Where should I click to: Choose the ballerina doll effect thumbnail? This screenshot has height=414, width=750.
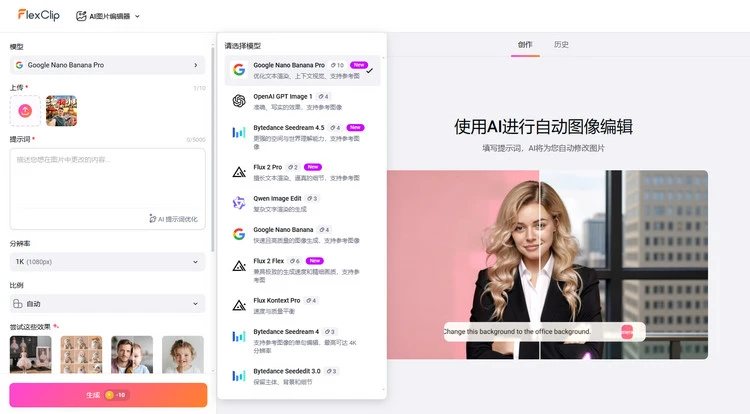pos(31,354)
